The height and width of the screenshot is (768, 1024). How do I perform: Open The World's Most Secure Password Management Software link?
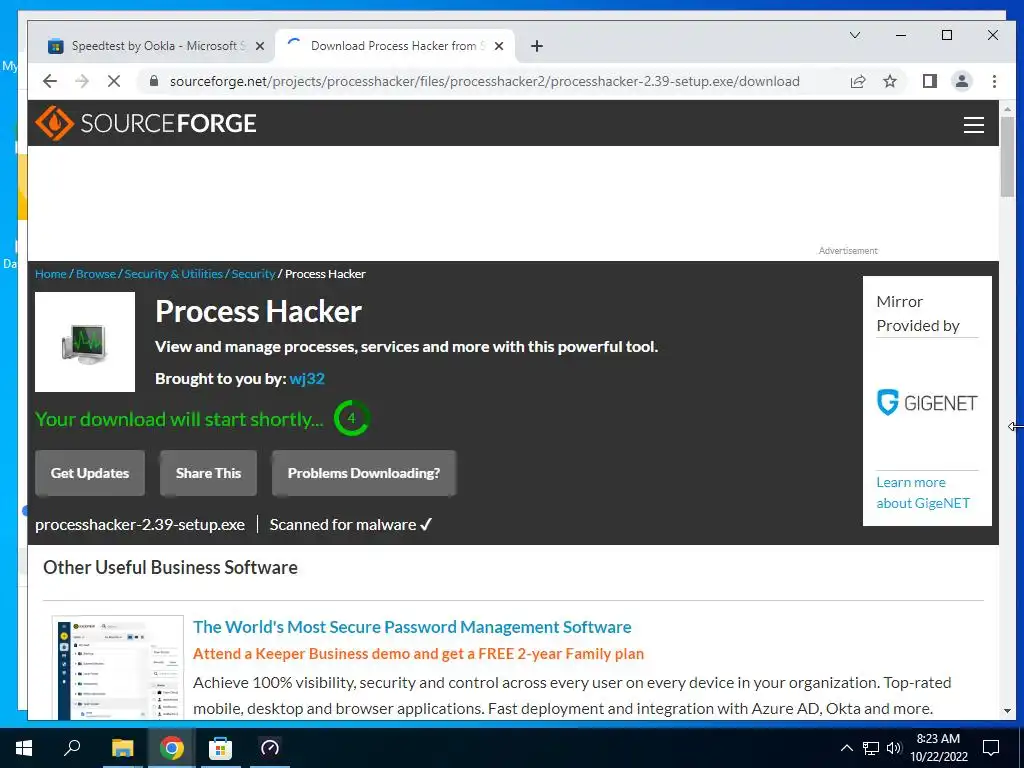pos(412,627)
